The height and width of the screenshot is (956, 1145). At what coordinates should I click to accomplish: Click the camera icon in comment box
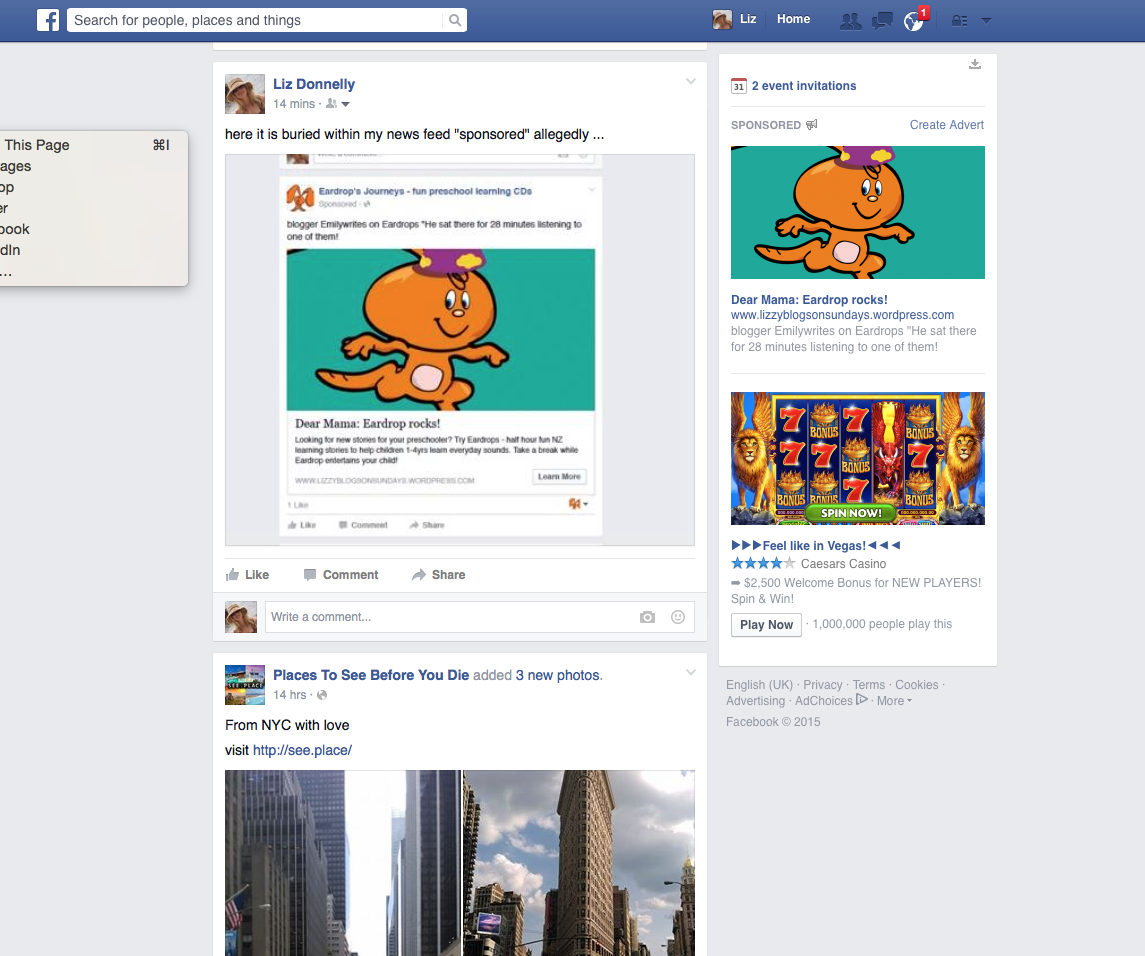click(648, 617)
